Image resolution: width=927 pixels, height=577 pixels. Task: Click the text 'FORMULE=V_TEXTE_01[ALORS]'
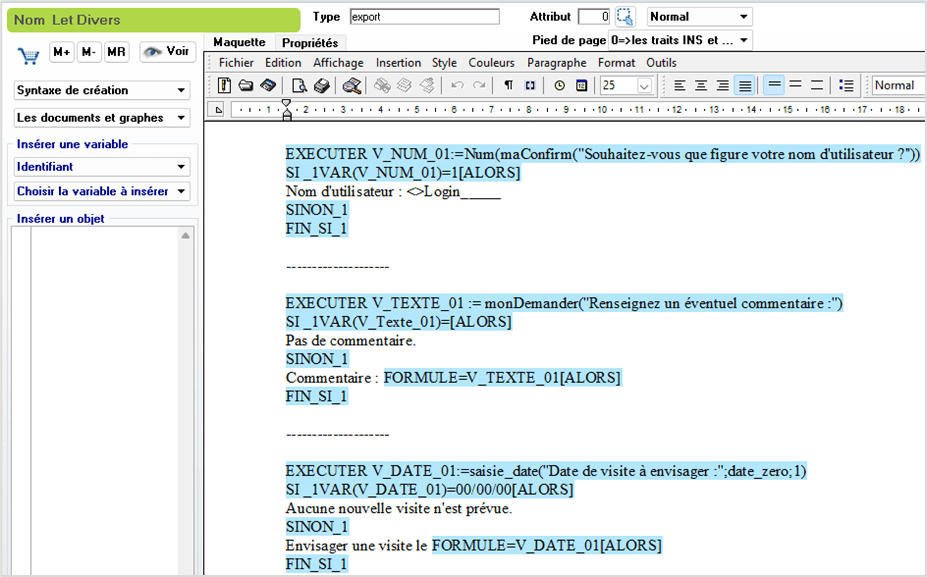point(503,378)
